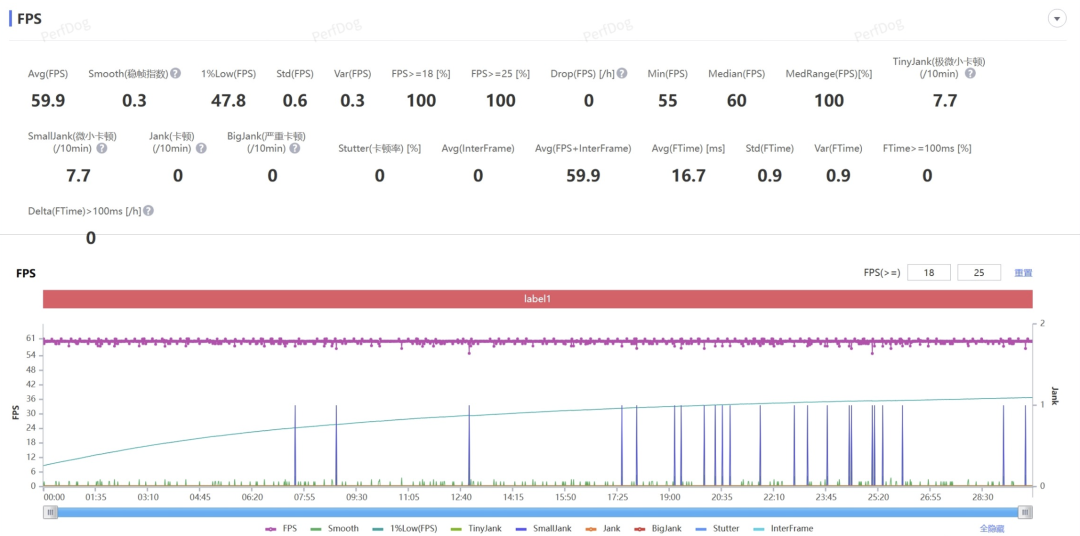Open the TinyJank(极微小卡顿) help tooltip icon
The width and height of the screenshot is (1080, 536).
pos(969,74)
